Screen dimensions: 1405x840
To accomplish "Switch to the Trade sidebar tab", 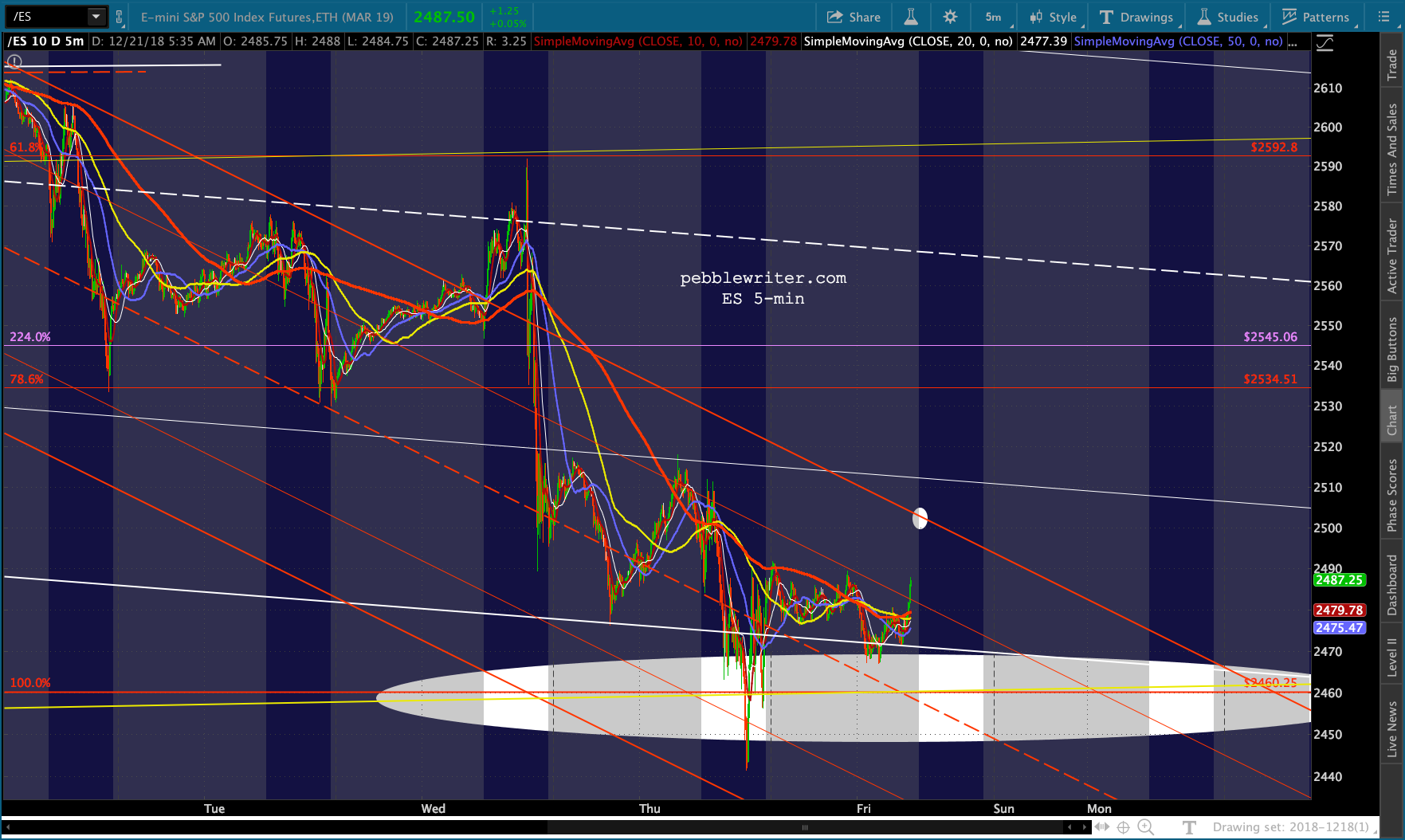I will (x=1392, y=65).
